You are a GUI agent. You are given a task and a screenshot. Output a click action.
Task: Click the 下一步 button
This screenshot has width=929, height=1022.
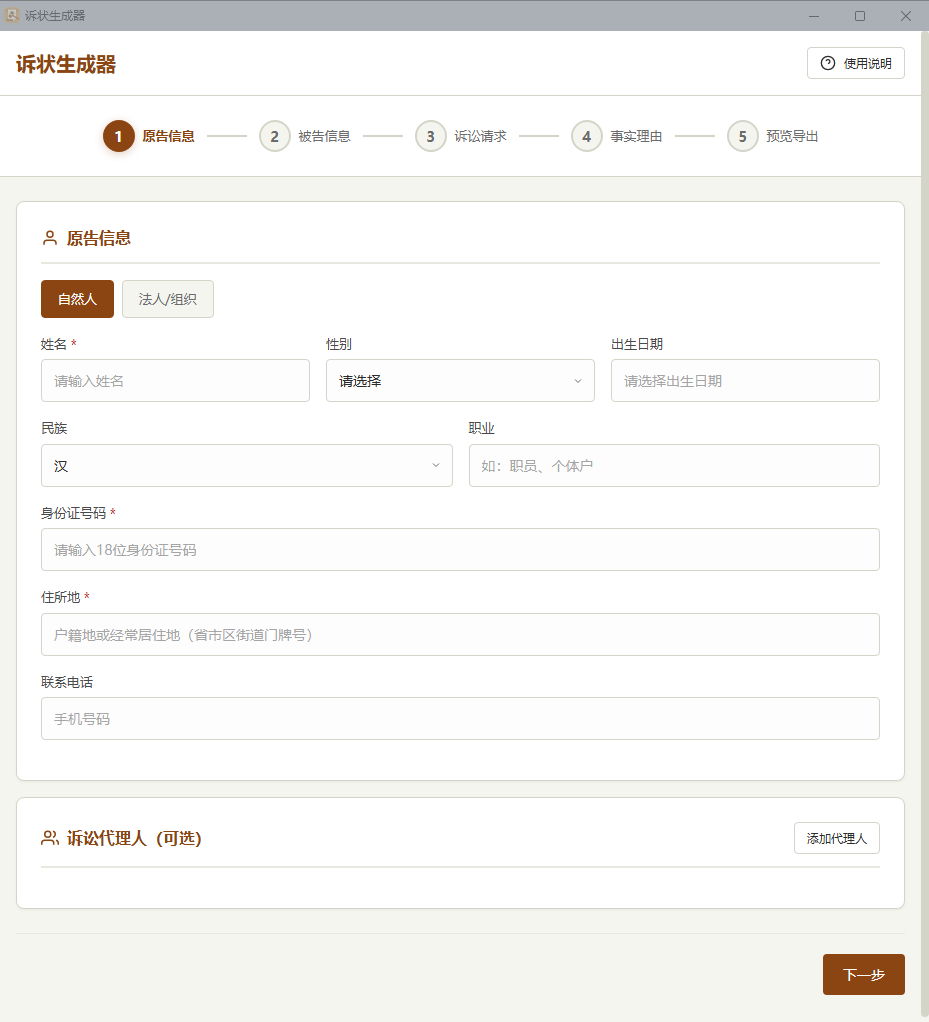pyautogui.click(x=863, y=975)
